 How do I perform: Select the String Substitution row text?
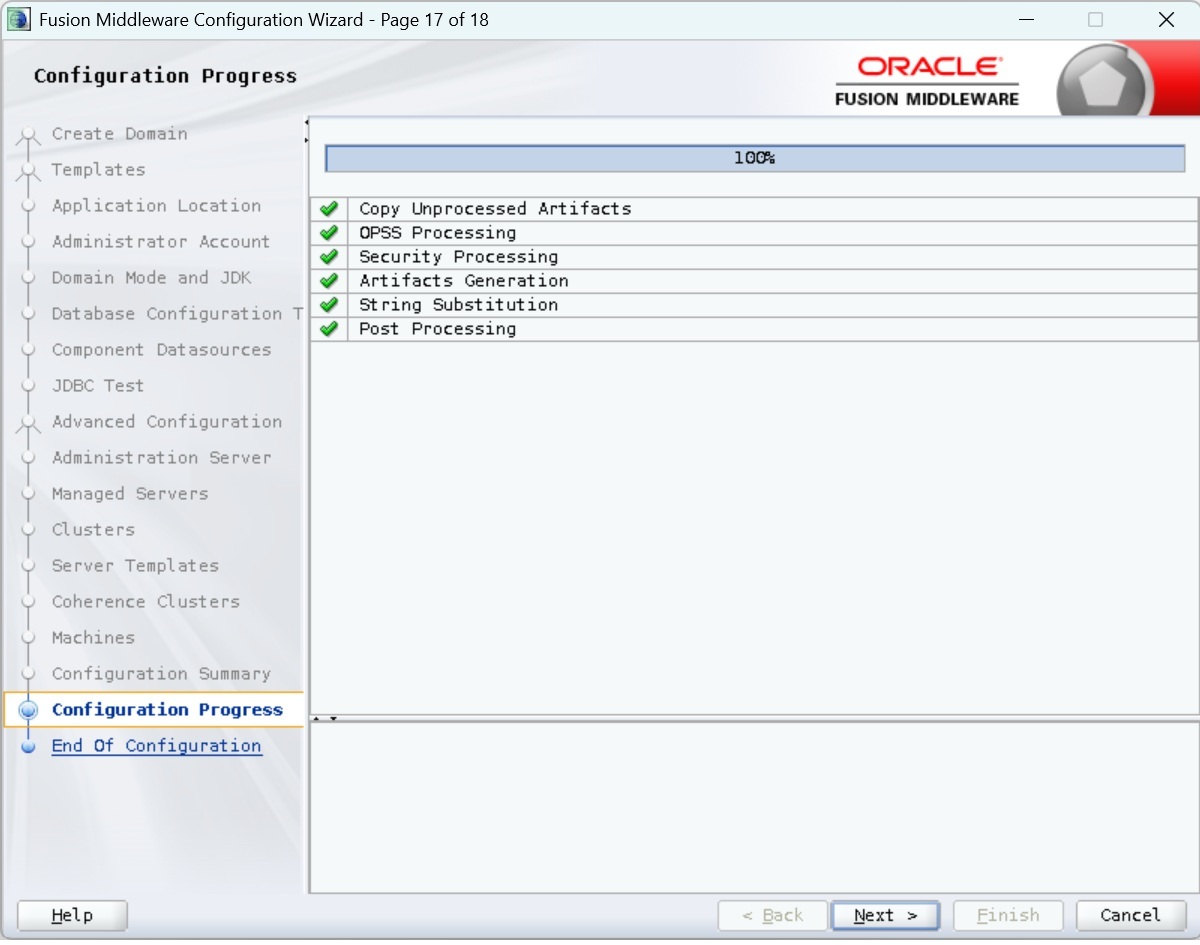(x=459, y=305)
